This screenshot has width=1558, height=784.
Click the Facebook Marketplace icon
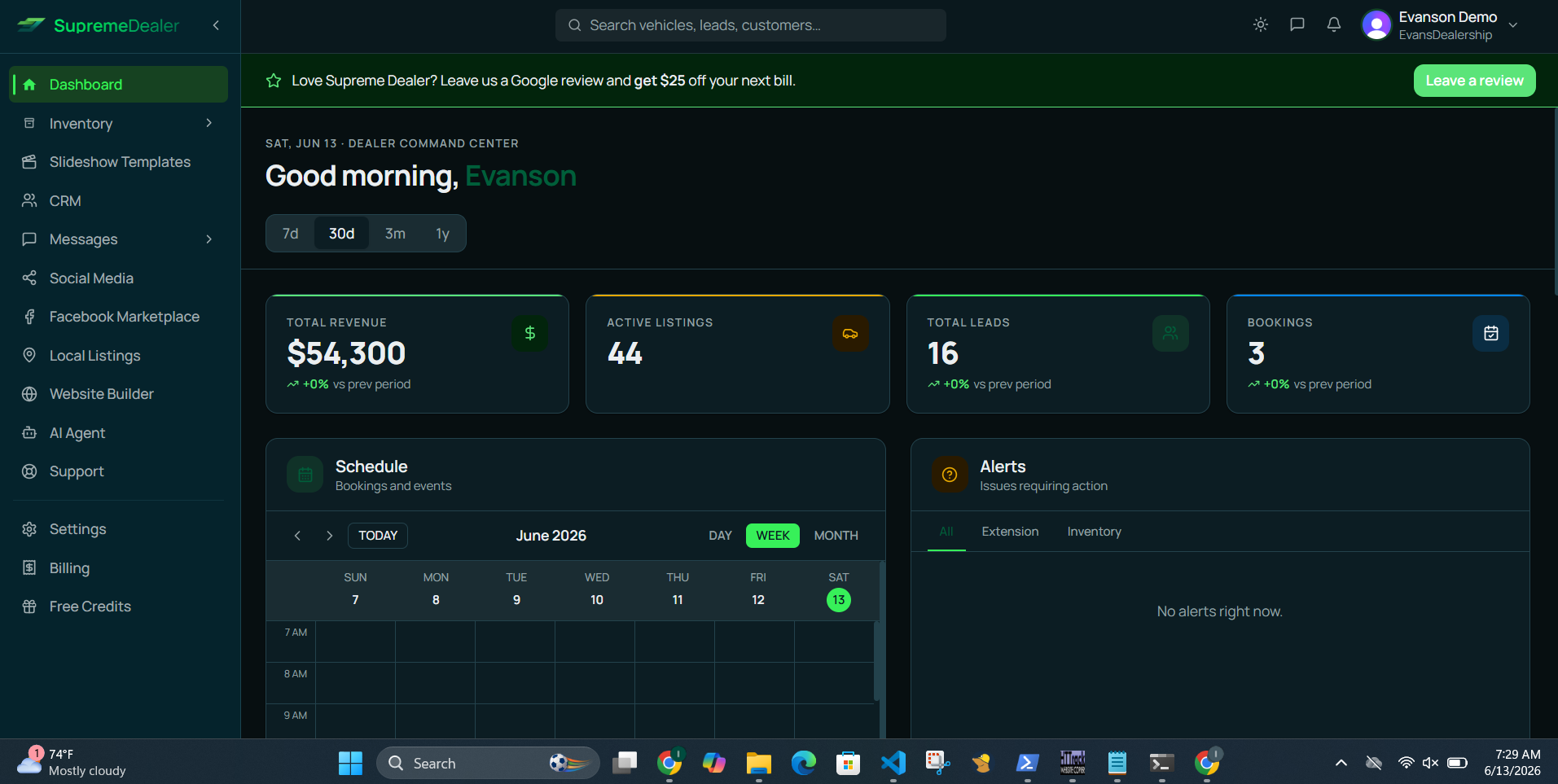[29, 317]
